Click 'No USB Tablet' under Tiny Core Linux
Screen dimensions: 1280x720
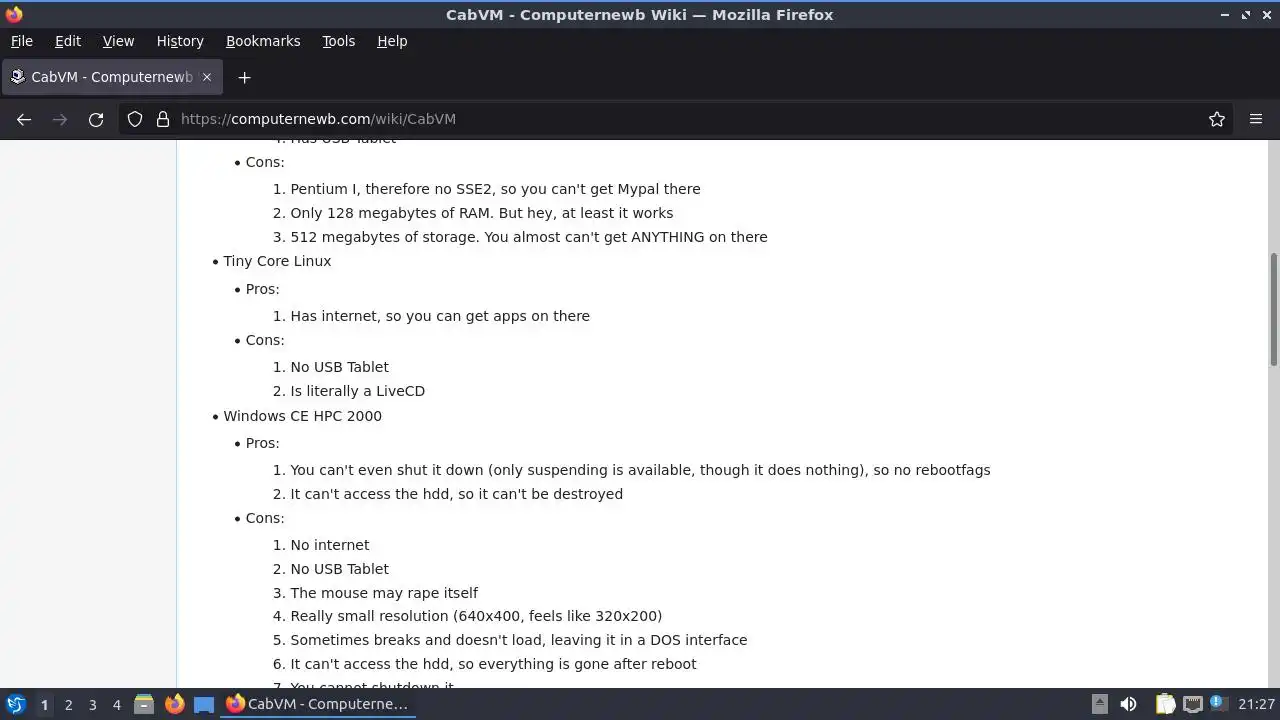point(339,367)
